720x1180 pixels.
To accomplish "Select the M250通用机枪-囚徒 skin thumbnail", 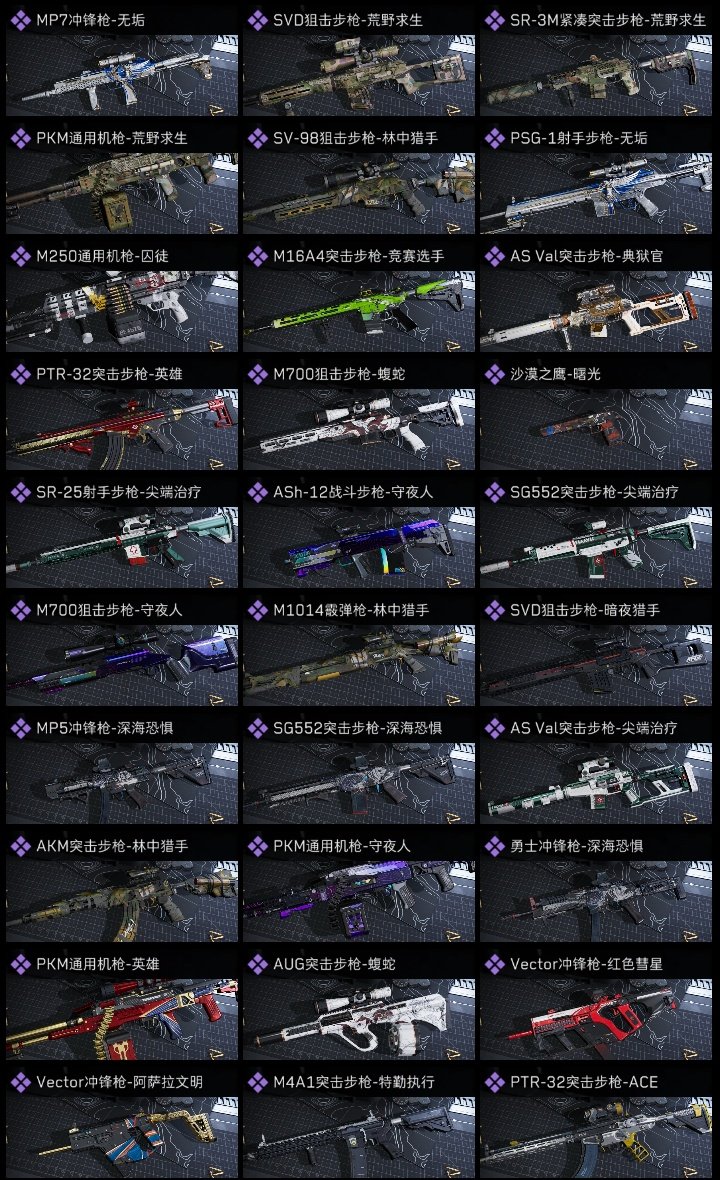I will coord(122,312).
